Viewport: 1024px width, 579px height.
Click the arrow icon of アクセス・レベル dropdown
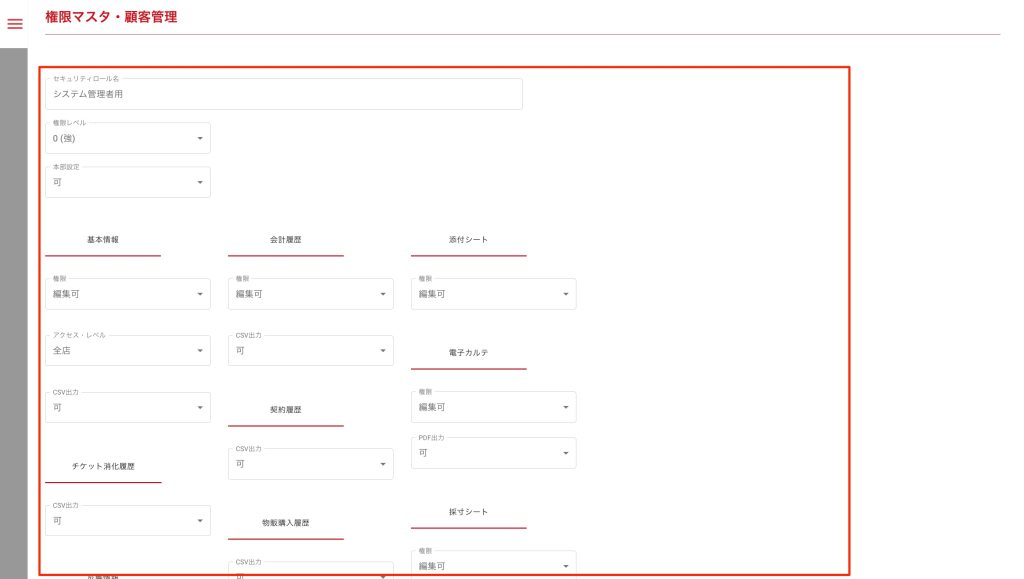coord(200,351)
